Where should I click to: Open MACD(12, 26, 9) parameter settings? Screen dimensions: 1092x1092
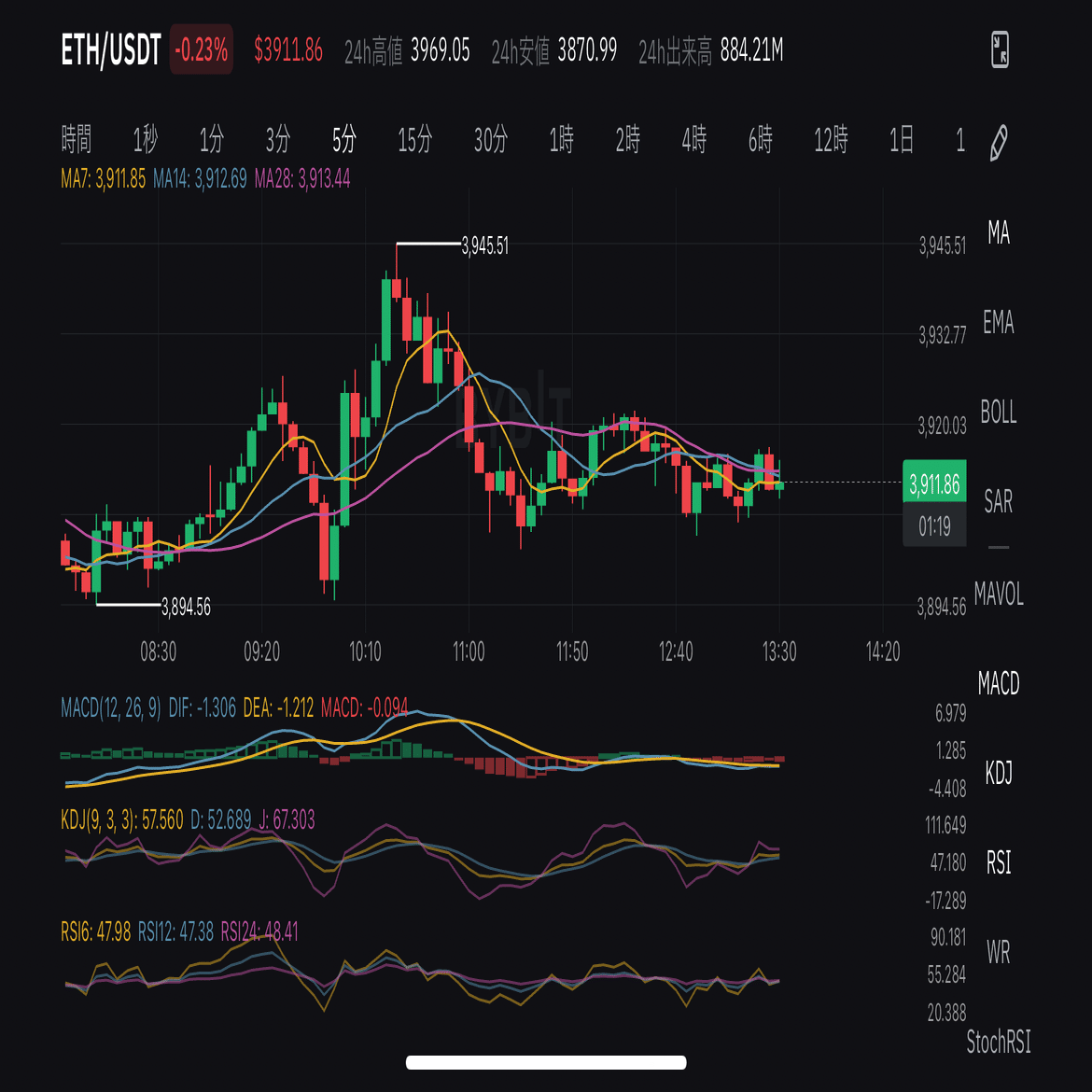[112, 707]
